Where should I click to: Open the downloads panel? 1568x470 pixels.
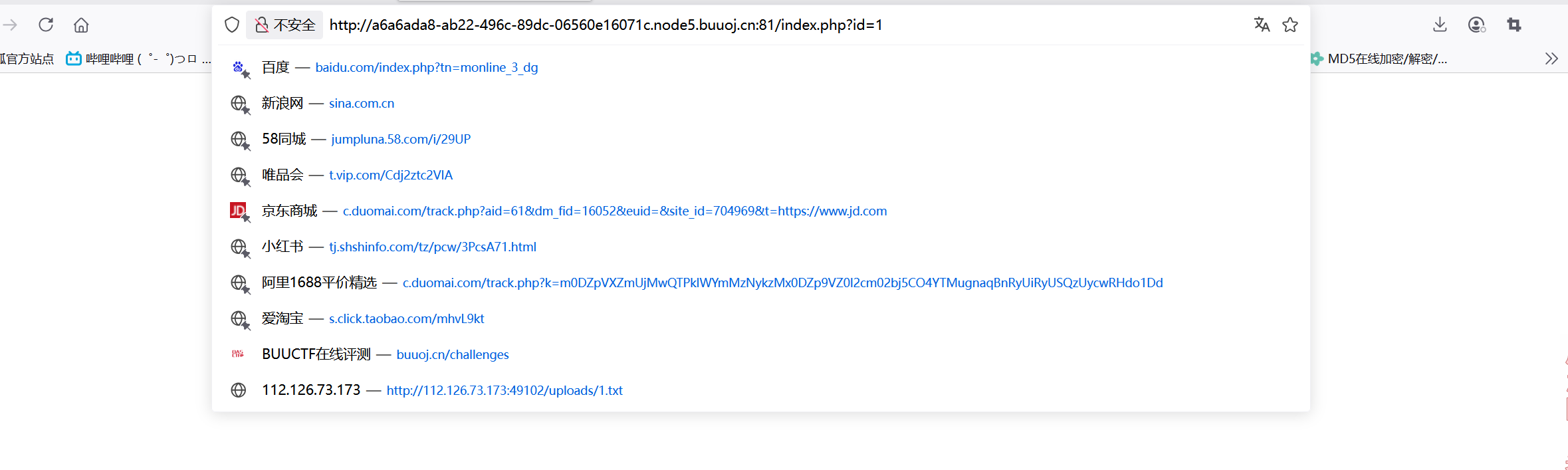[1440, 25]
